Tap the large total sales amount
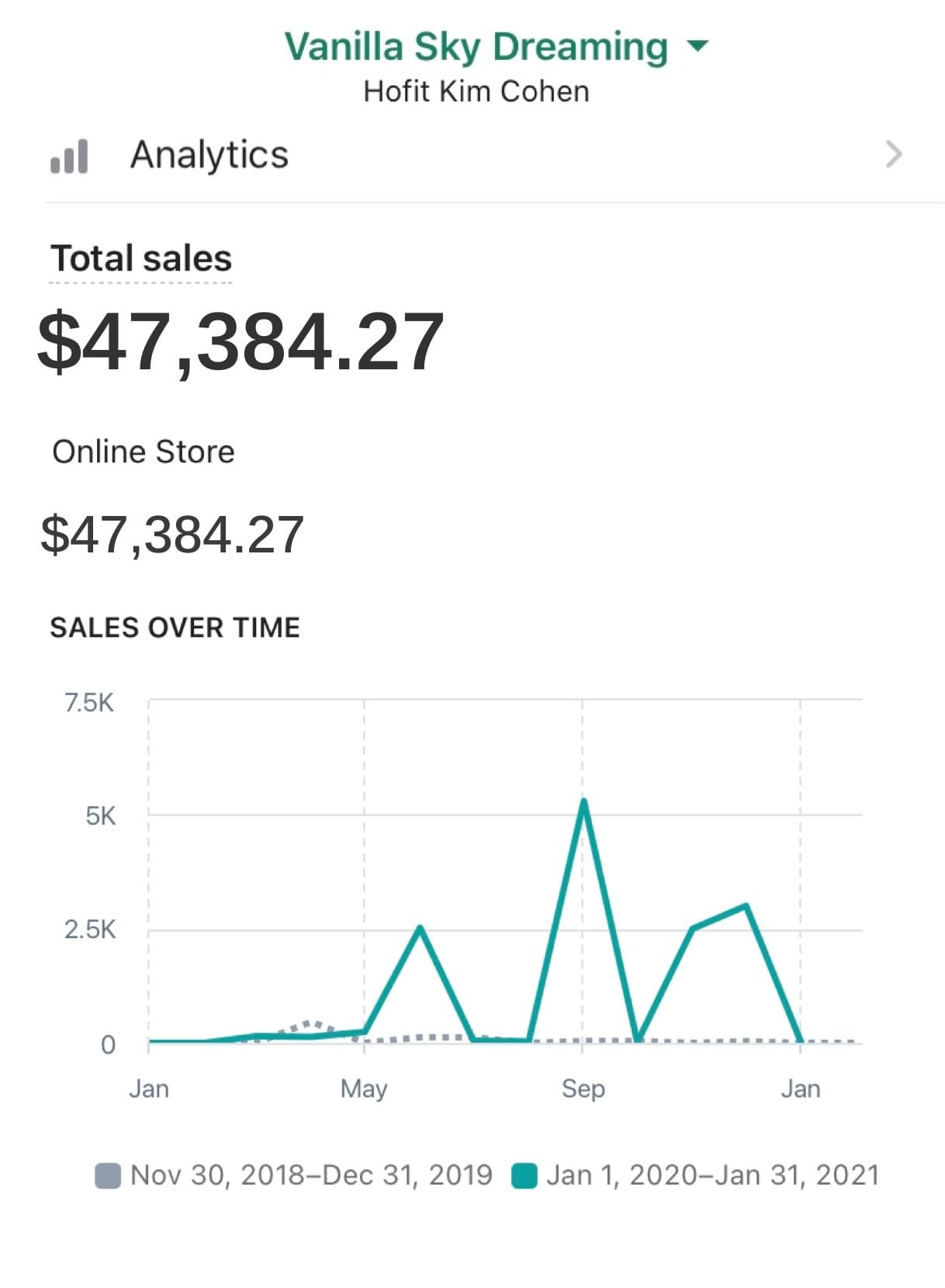This screenshot has height=1288, width=945. (241, 341)
